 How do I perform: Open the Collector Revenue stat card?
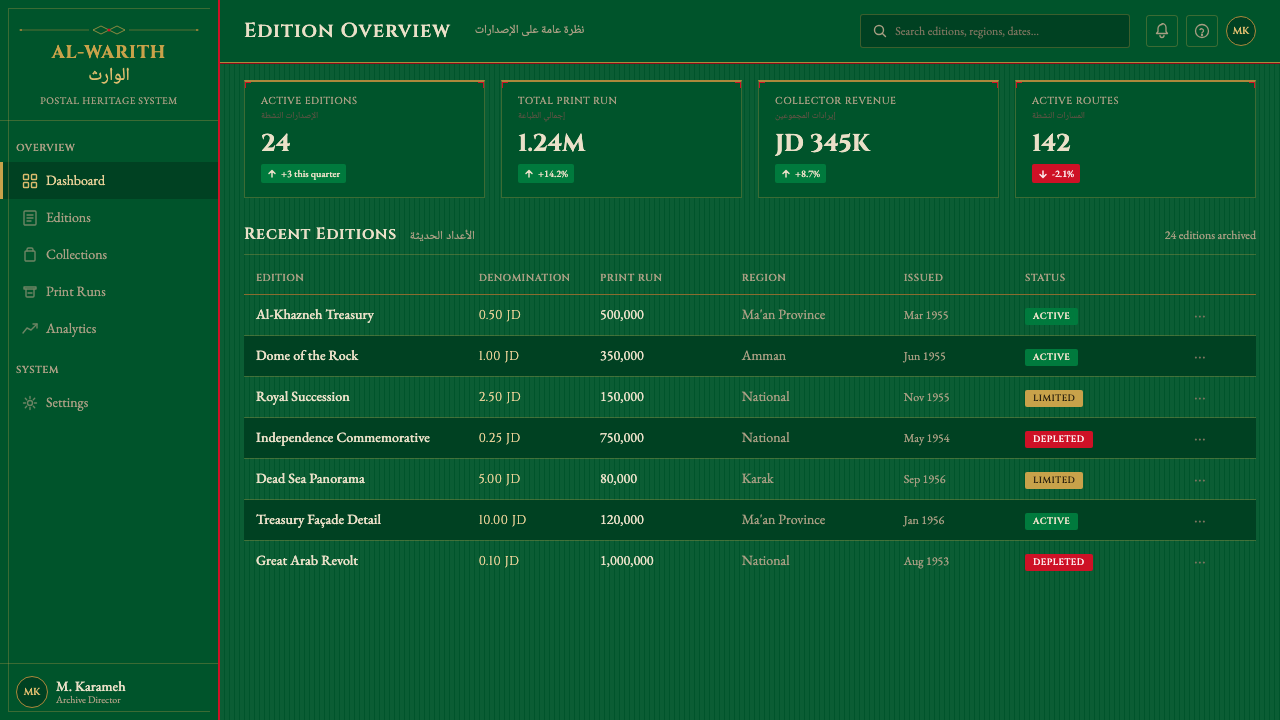tap(878, 139)
